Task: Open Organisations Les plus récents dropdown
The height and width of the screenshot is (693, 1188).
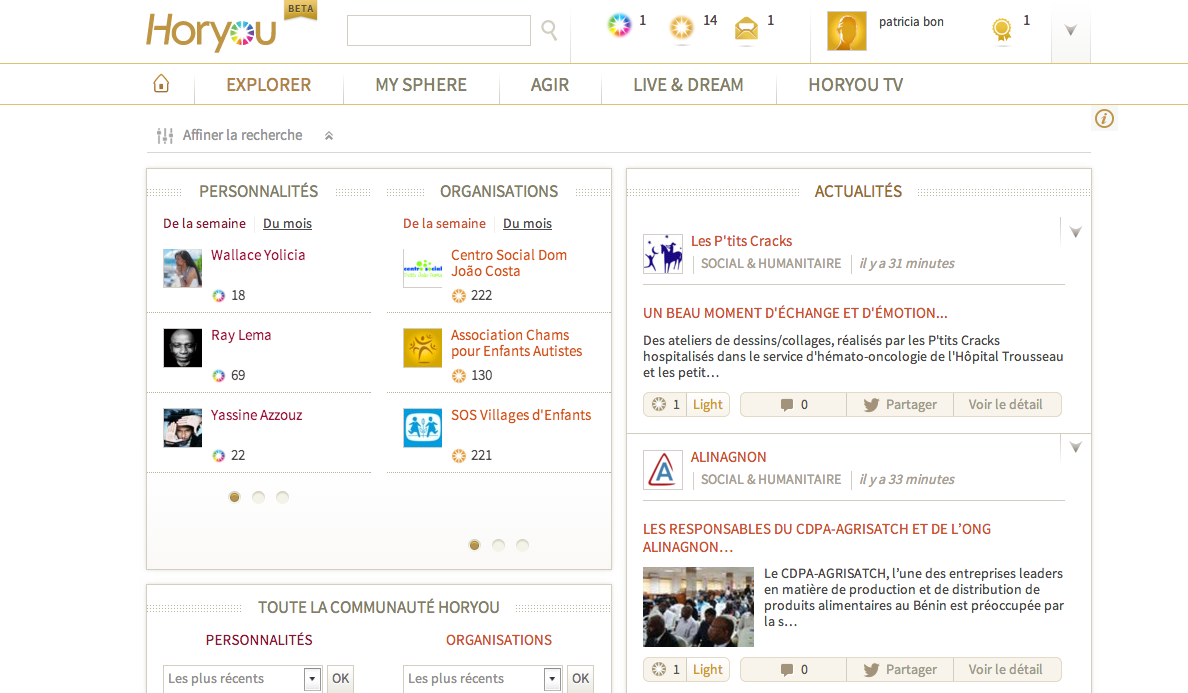Action: pos(482,679)
